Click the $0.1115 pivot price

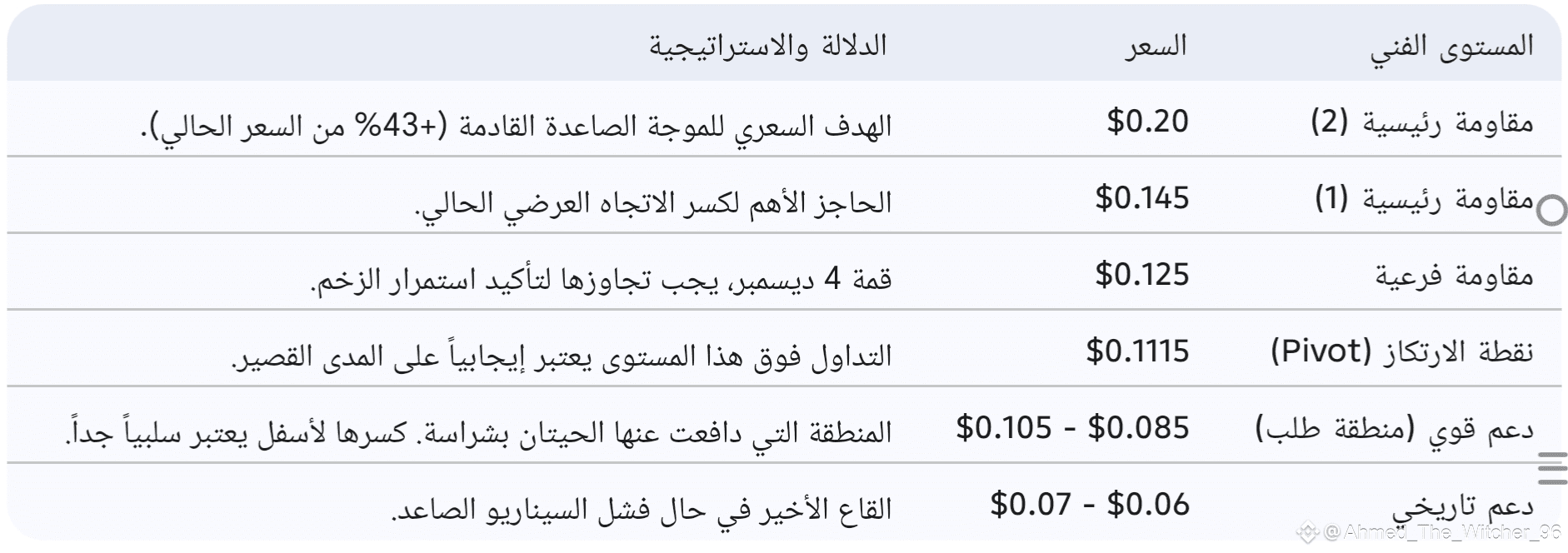tap(1137, 351)
